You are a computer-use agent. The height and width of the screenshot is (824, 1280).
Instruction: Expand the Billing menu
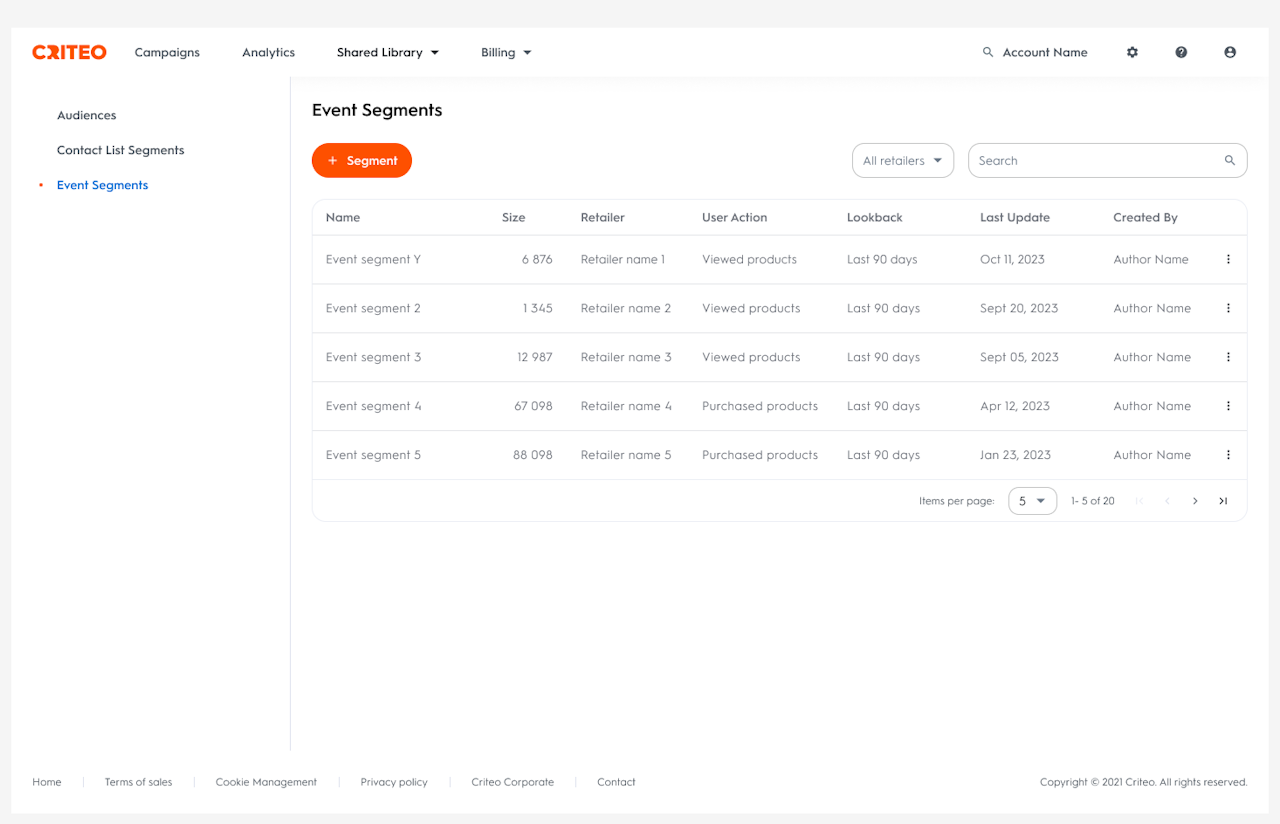[506, 52]
